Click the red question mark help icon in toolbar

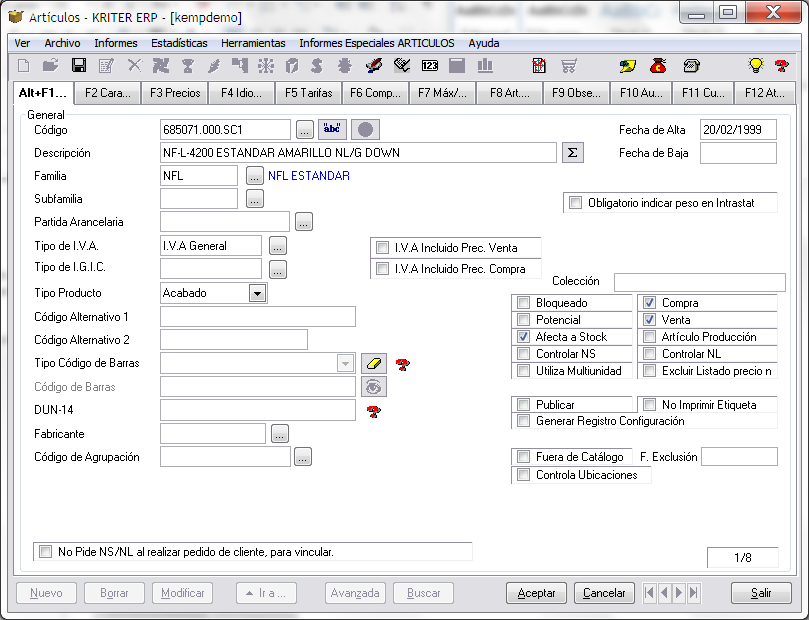tap(782, 66)
